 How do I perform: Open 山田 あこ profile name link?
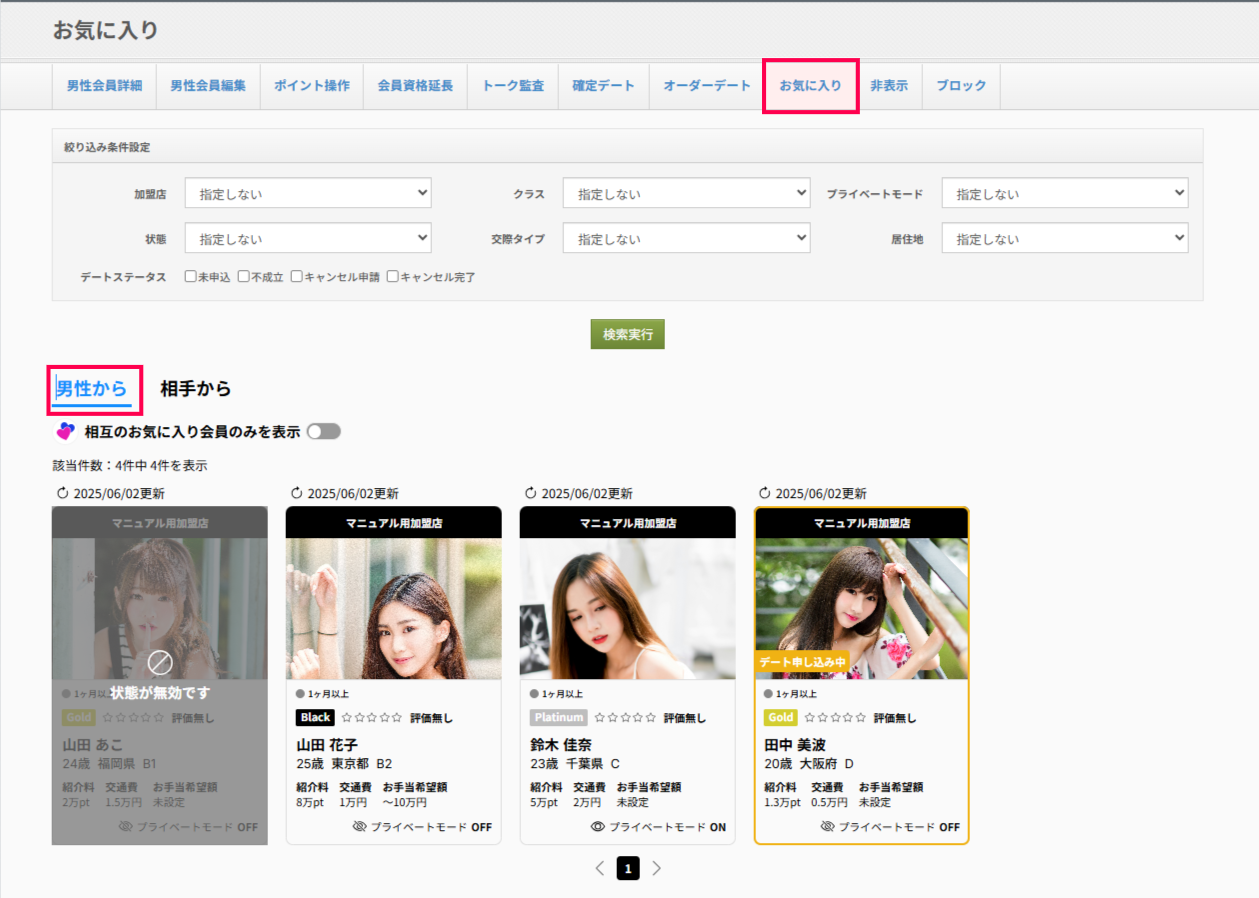pyautogui.click(x=93, y=745)
